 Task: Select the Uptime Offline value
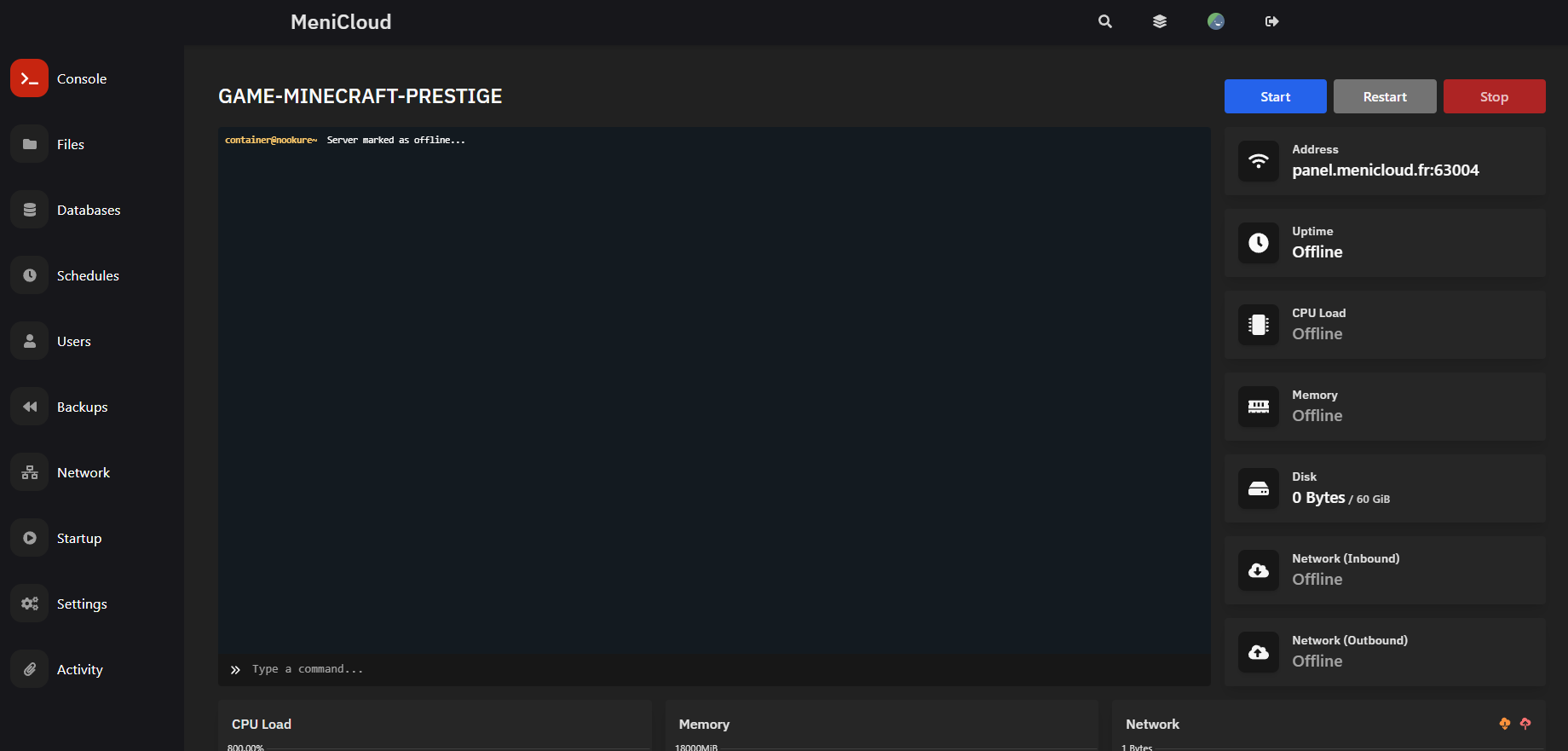1317,252
